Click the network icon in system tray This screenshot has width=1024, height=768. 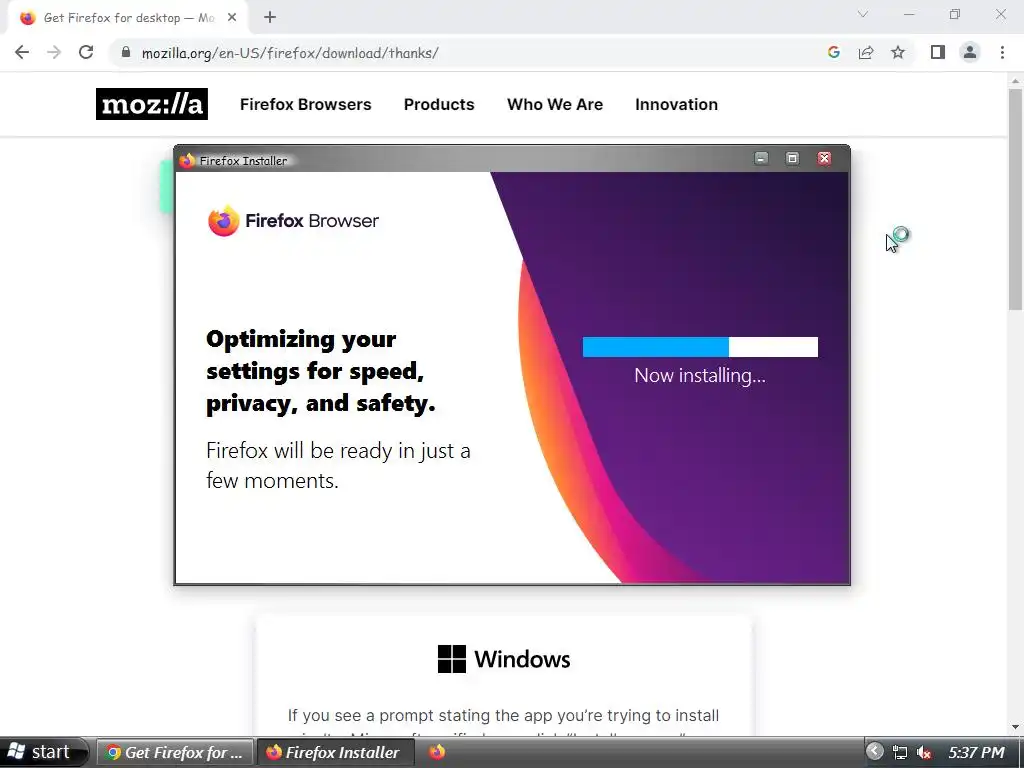coord(900,752)
